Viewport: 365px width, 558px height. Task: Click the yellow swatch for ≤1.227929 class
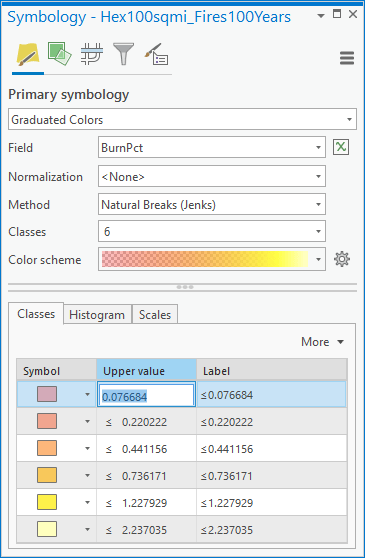(x=47, y=502)
